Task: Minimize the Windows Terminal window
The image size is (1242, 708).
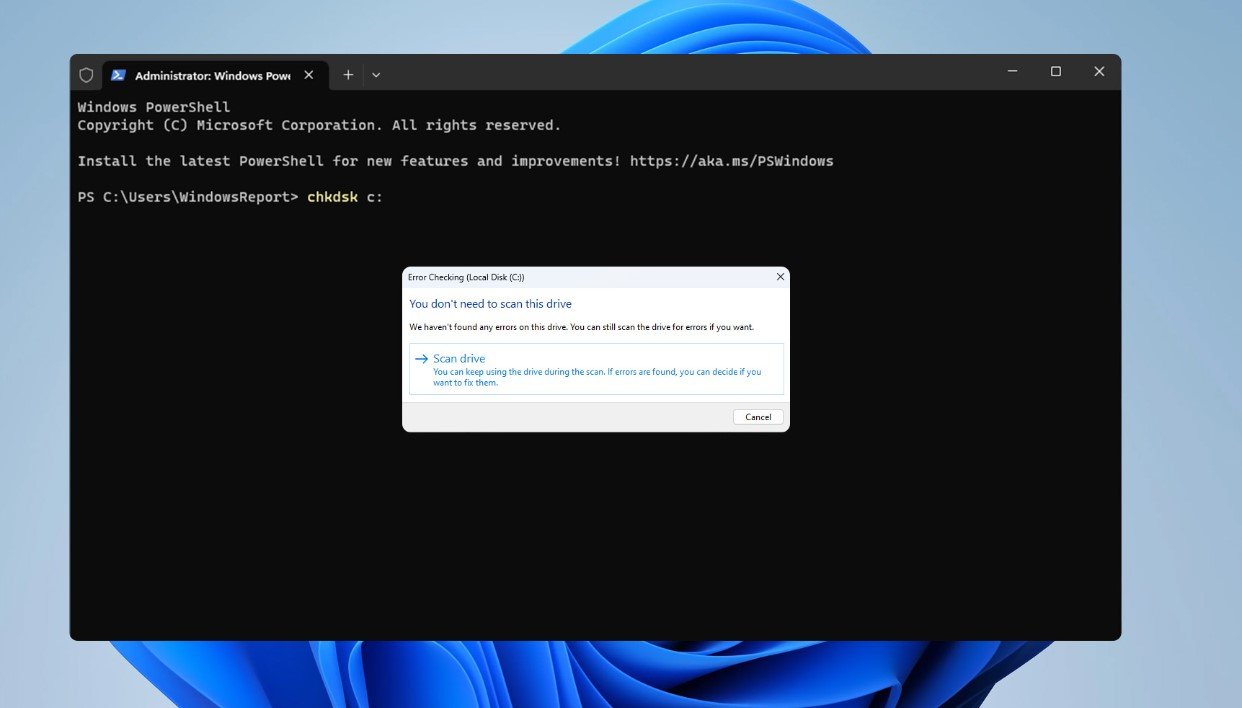Action: tap(1012, 72)
